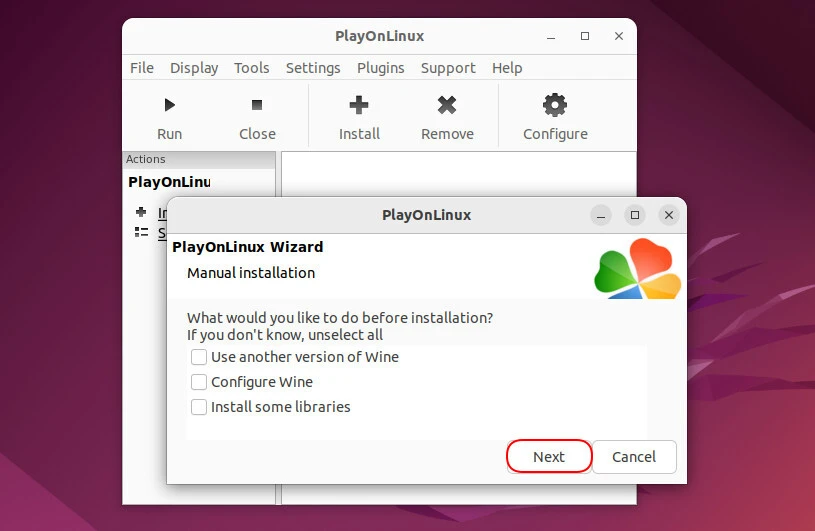Cancel the manual installation wizard
This screenshot has width=815, height=531.
click(x=634, y=457)
